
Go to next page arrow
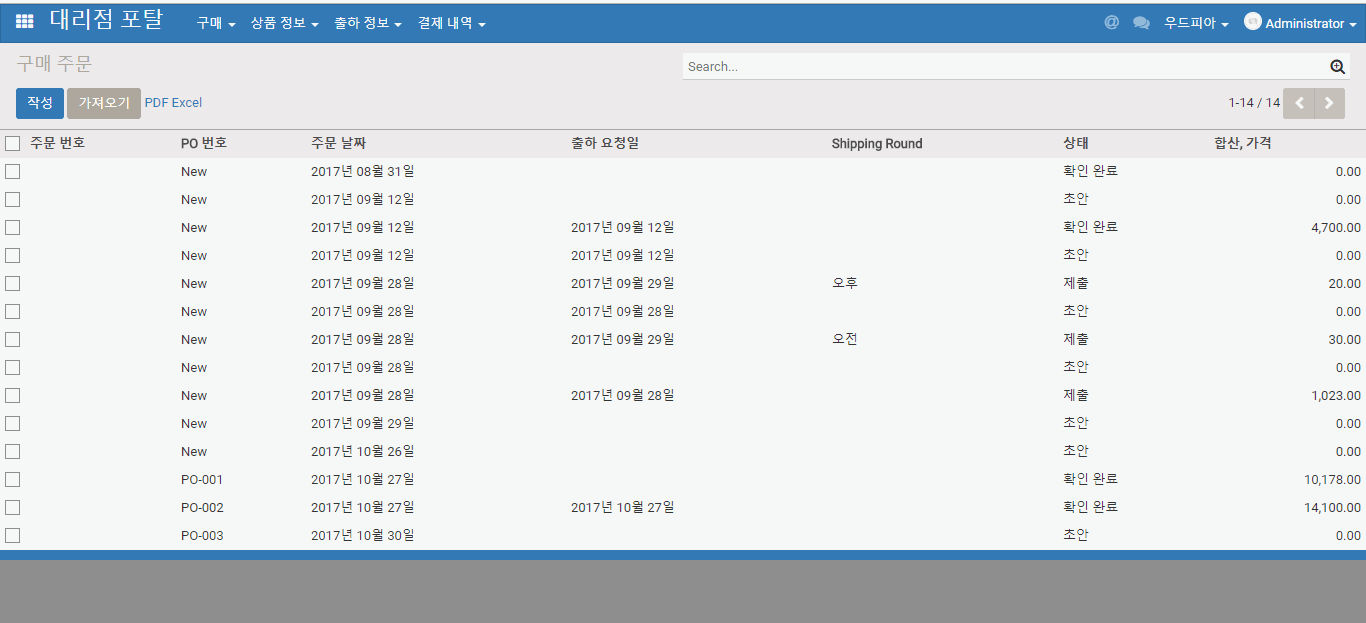(1329, 103)
